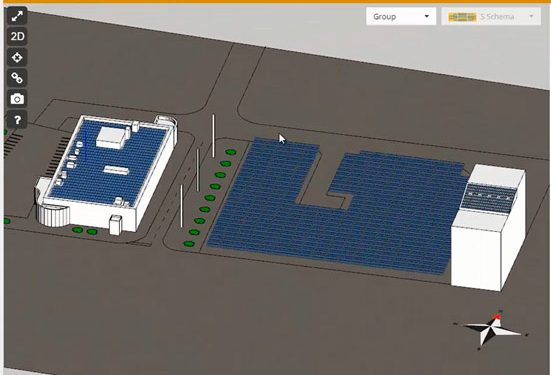Click the topmost green tree in the row

pyautogui.click(x=231, y=152)
